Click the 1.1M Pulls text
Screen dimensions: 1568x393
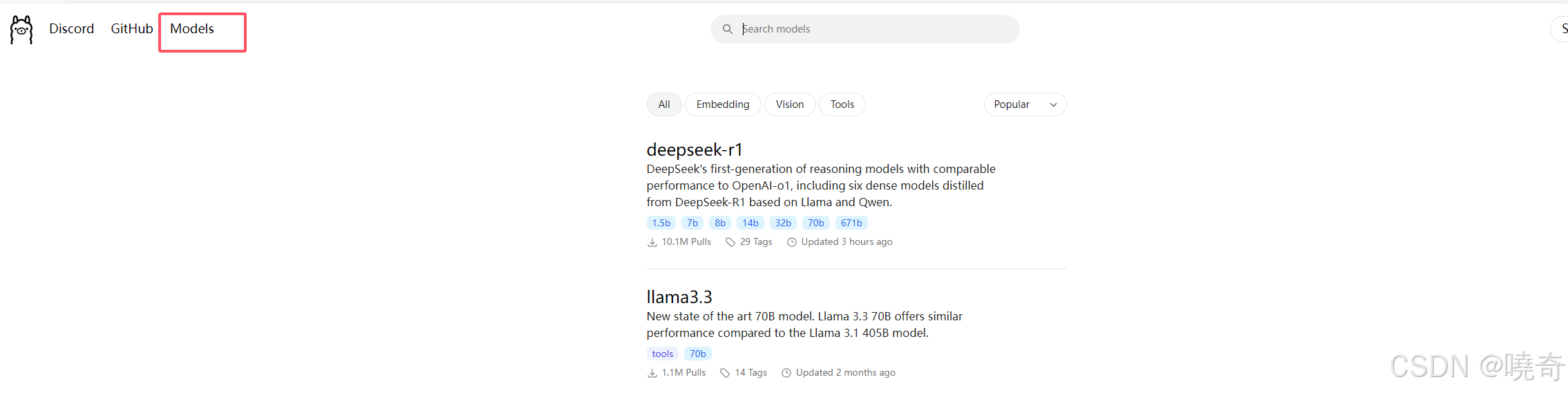[684, 373]
